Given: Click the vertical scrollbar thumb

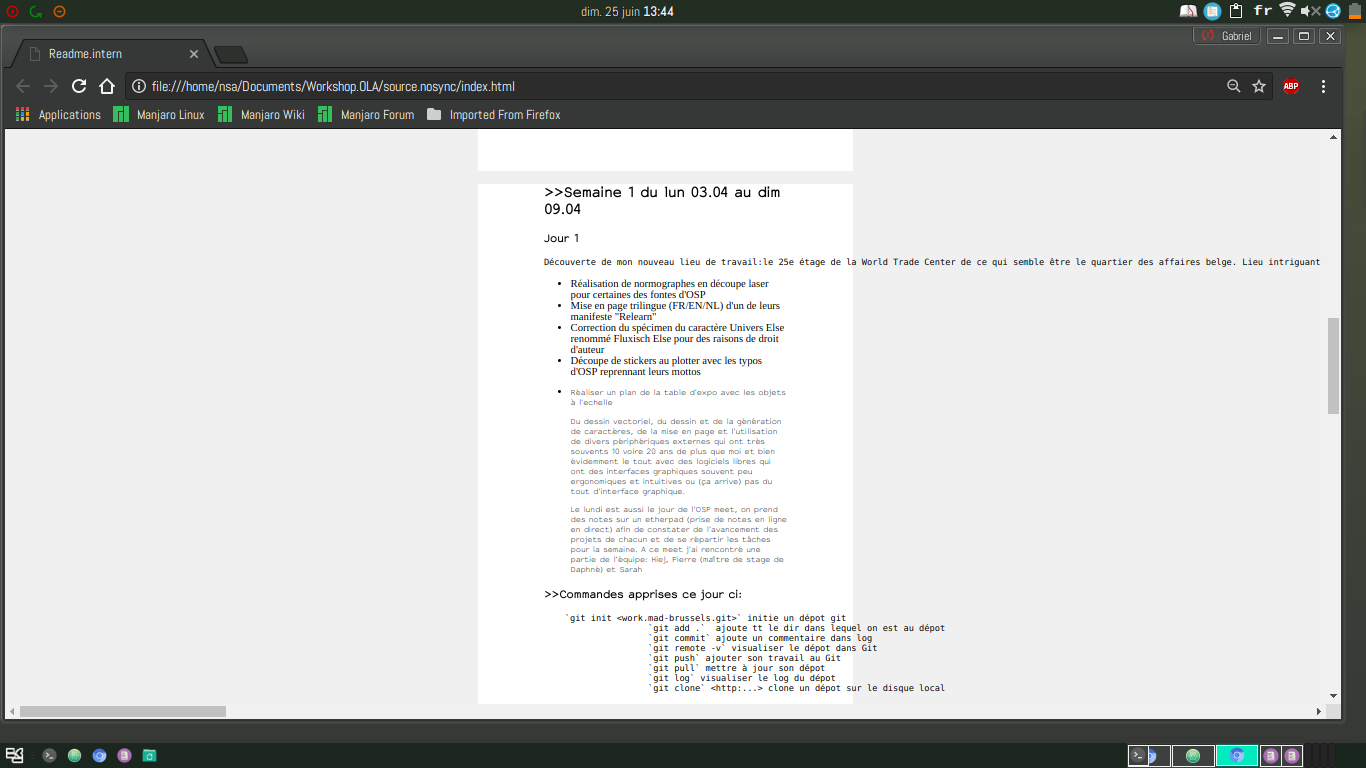Looking at the screenshot, I should tap(1333, 366).
